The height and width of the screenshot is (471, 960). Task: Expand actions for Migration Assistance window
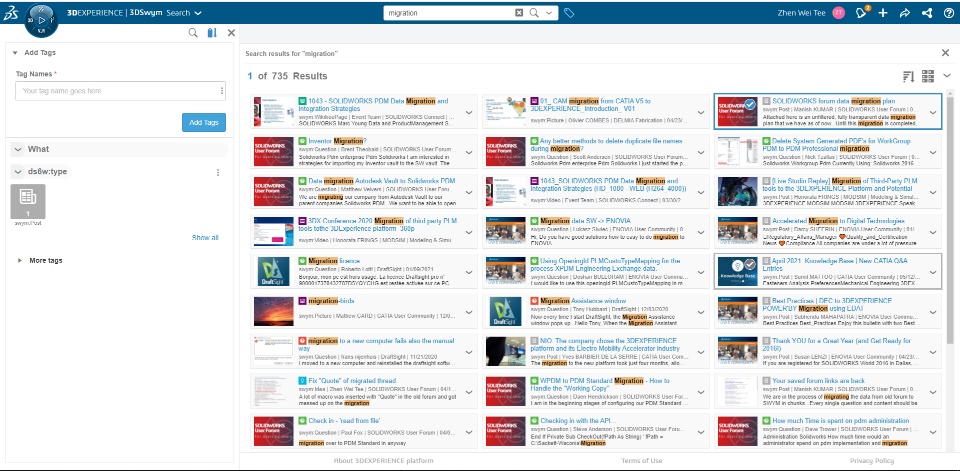[700, 312]
